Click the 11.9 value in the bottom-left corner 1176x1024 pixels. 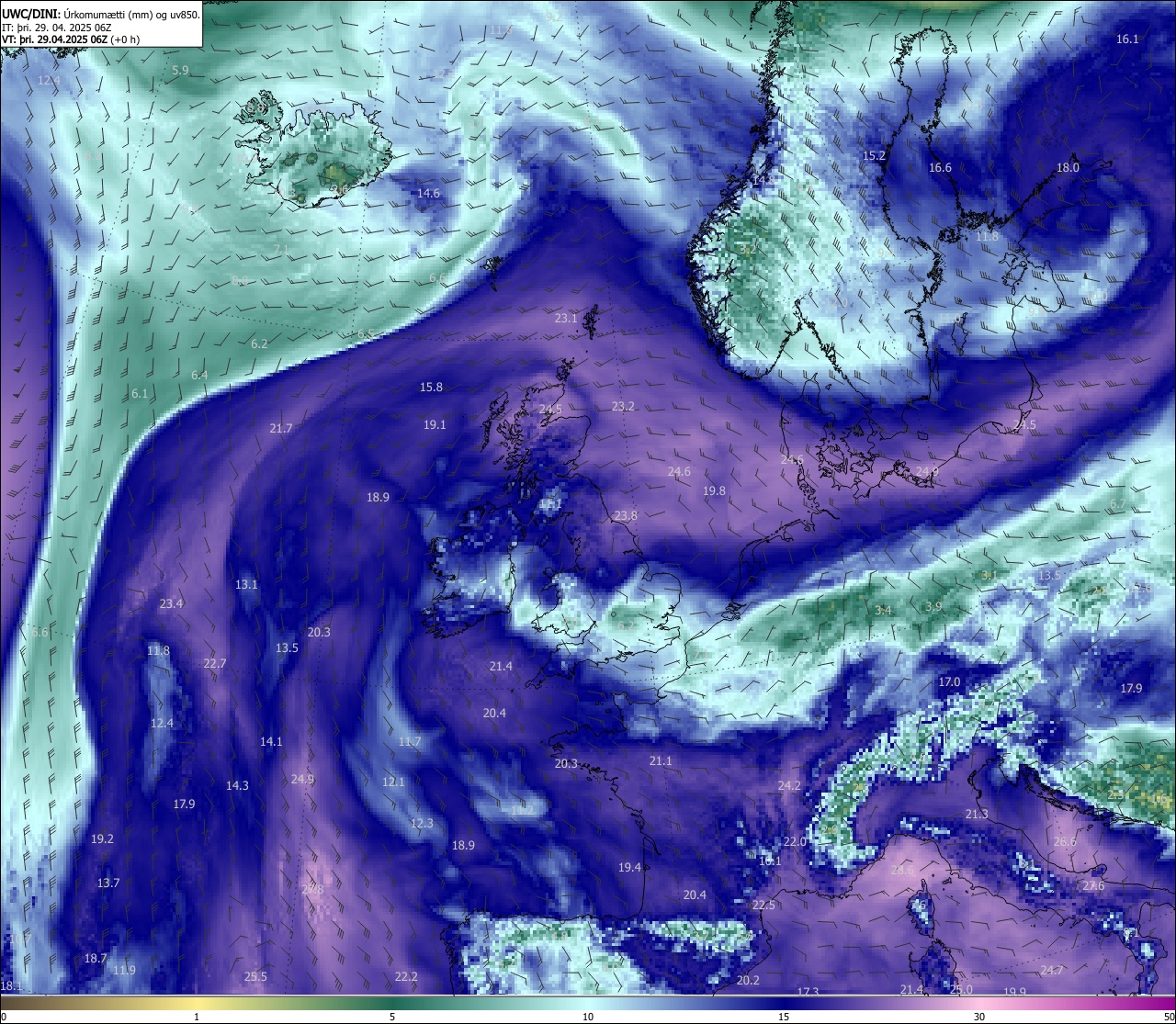pyautogui.click(x=124, y=971)
